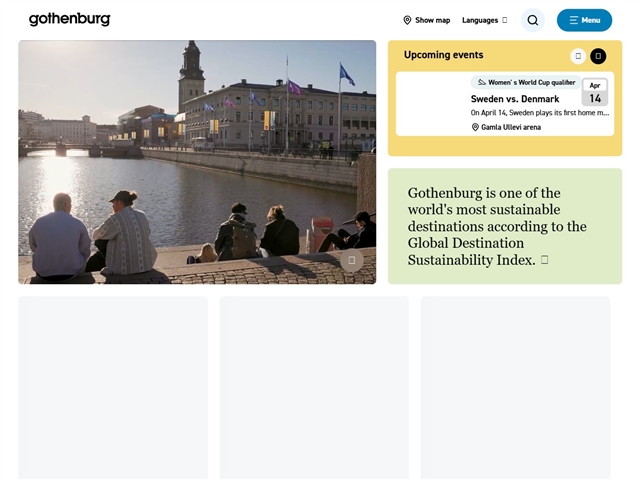Click the Apr 14 date badge
Screen dimensions: 640x480
595,92
